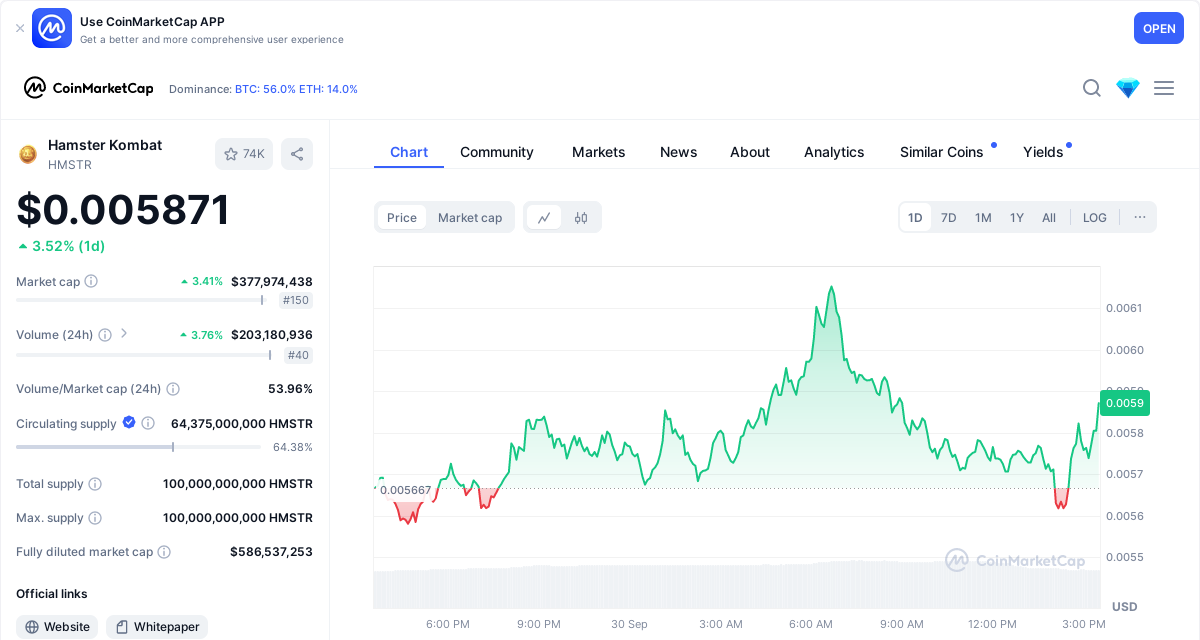Viewport: 1200px width, 640px height.
Task: Set chart range to 1M
Action: (x=983, y=217)
